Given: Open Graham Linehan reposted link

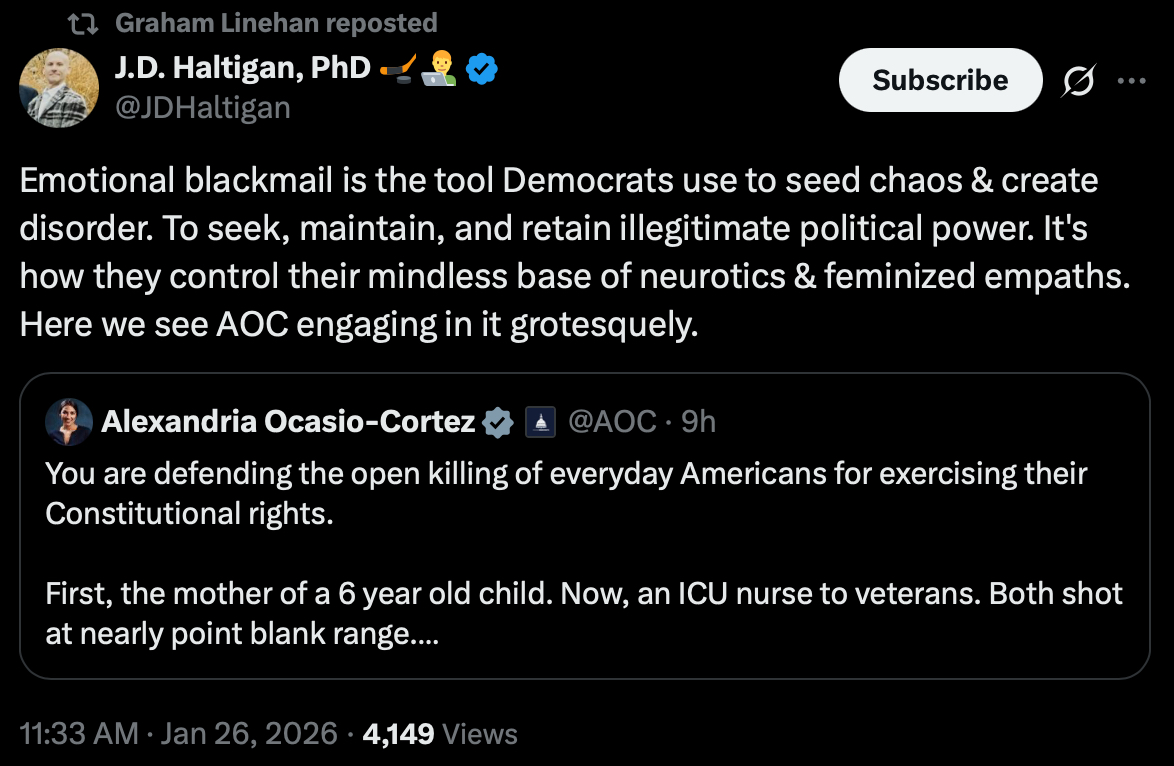Looking at the screenshot, I should 276,23.
